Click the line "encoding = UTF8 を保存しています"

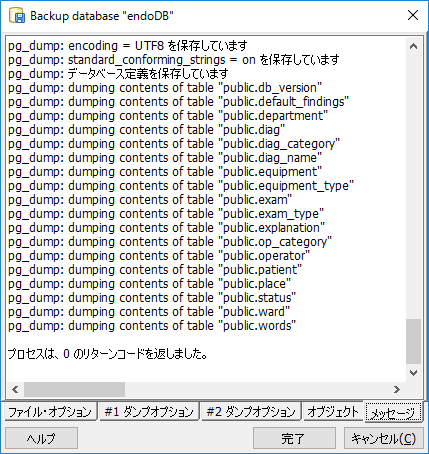128,46
